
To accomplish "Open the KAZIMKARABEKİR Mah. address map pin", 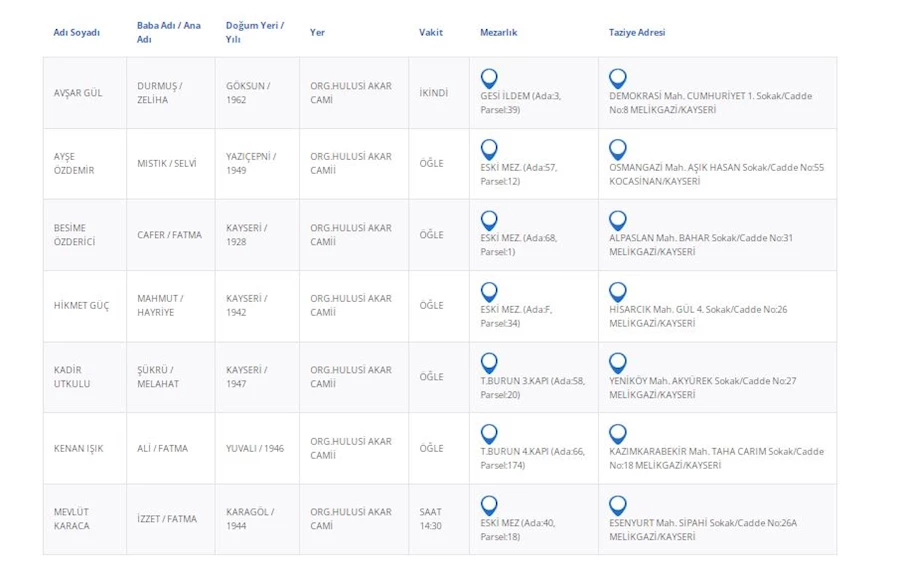I will 618,434.
